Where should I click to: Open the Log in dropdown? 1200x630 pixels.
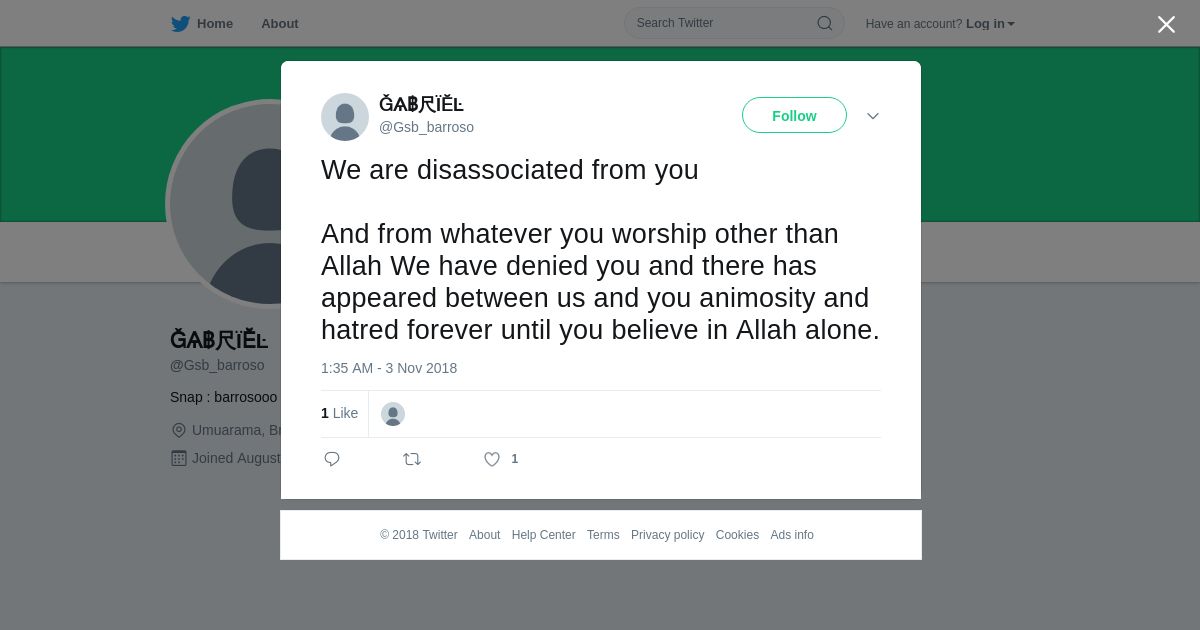[x=990, y=24]
